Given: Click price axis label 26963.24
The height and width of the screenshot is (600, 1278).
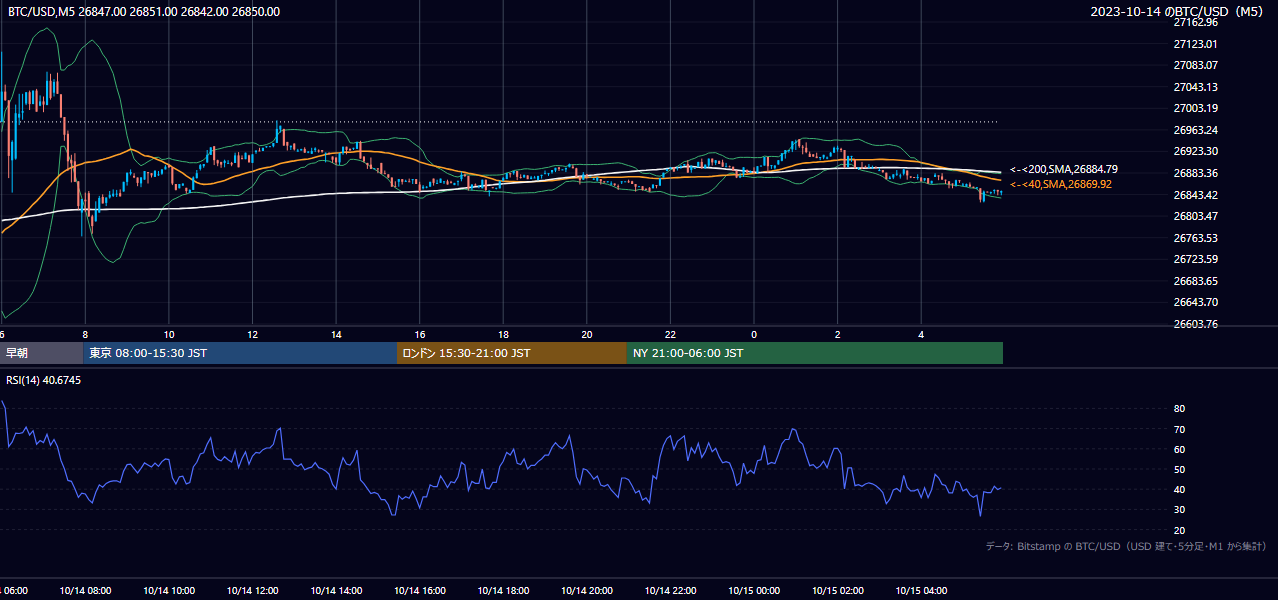Looking at the screenshot, I should [x=1196, y=130].
